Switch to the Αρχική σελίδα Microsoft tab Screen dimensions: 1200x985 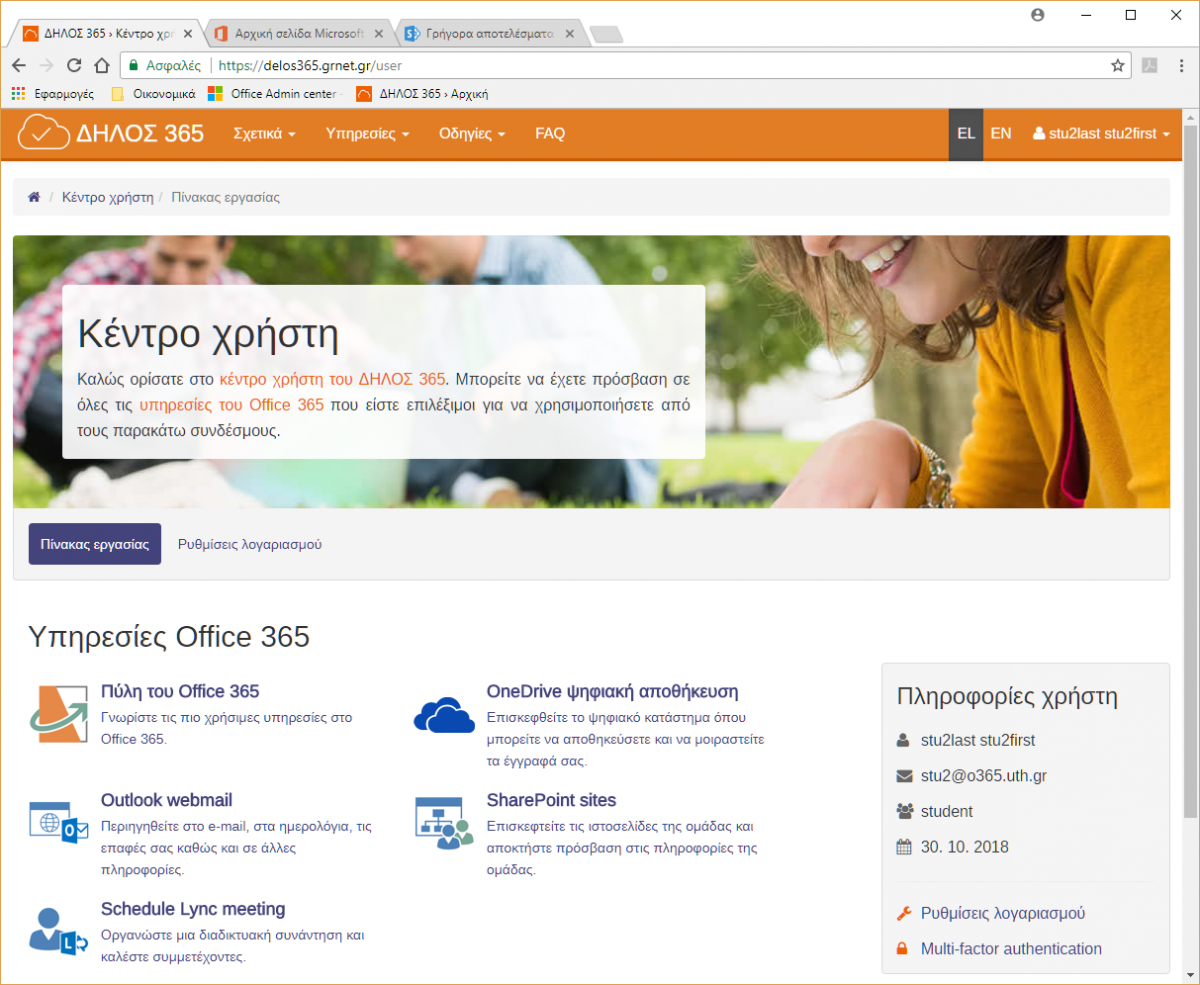[x=298, y=33]
